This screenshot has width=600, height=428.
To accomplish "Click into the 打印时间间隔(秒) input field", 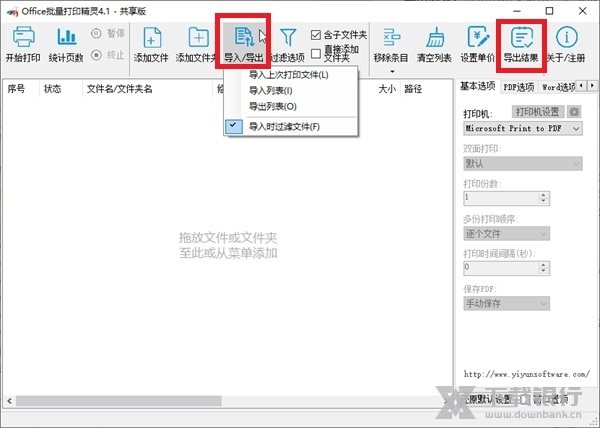I will (501, 268).
